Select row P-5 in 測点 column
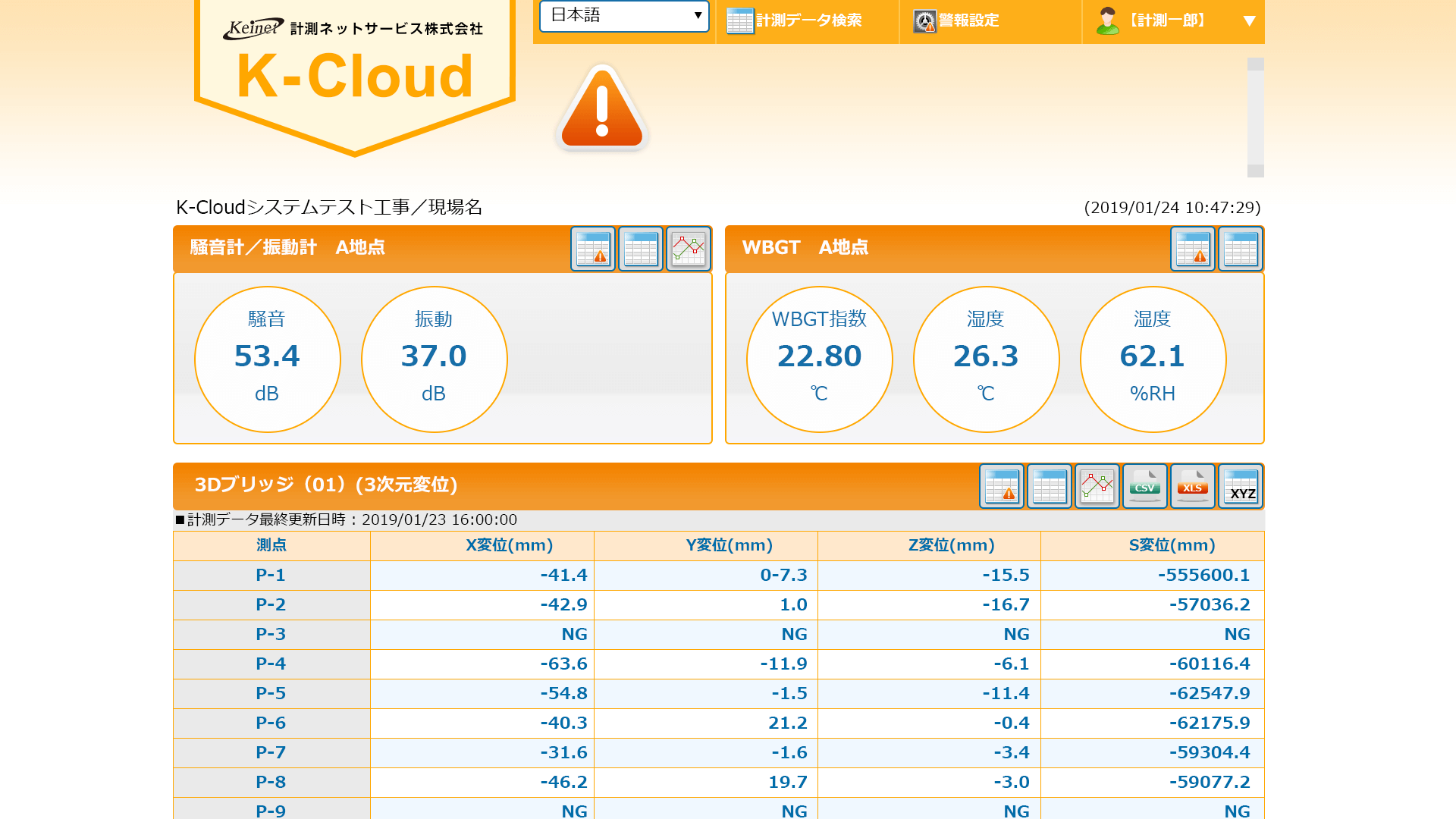Image resolution: width=1456 pixels, height=819 pixels. coord(271,694)
